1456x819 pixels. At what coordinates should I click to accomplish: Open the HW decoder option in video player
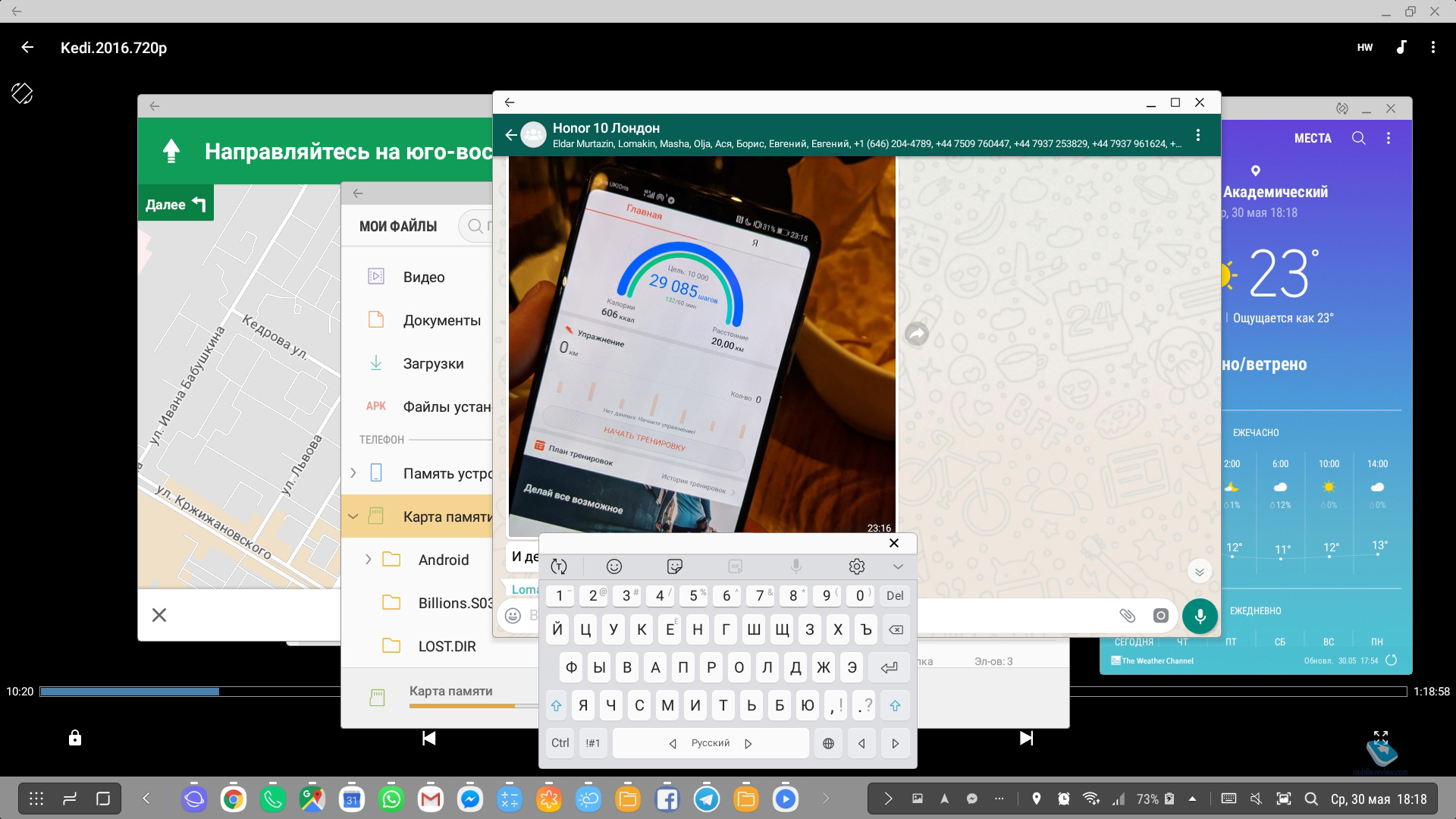tap(1365, 47)
